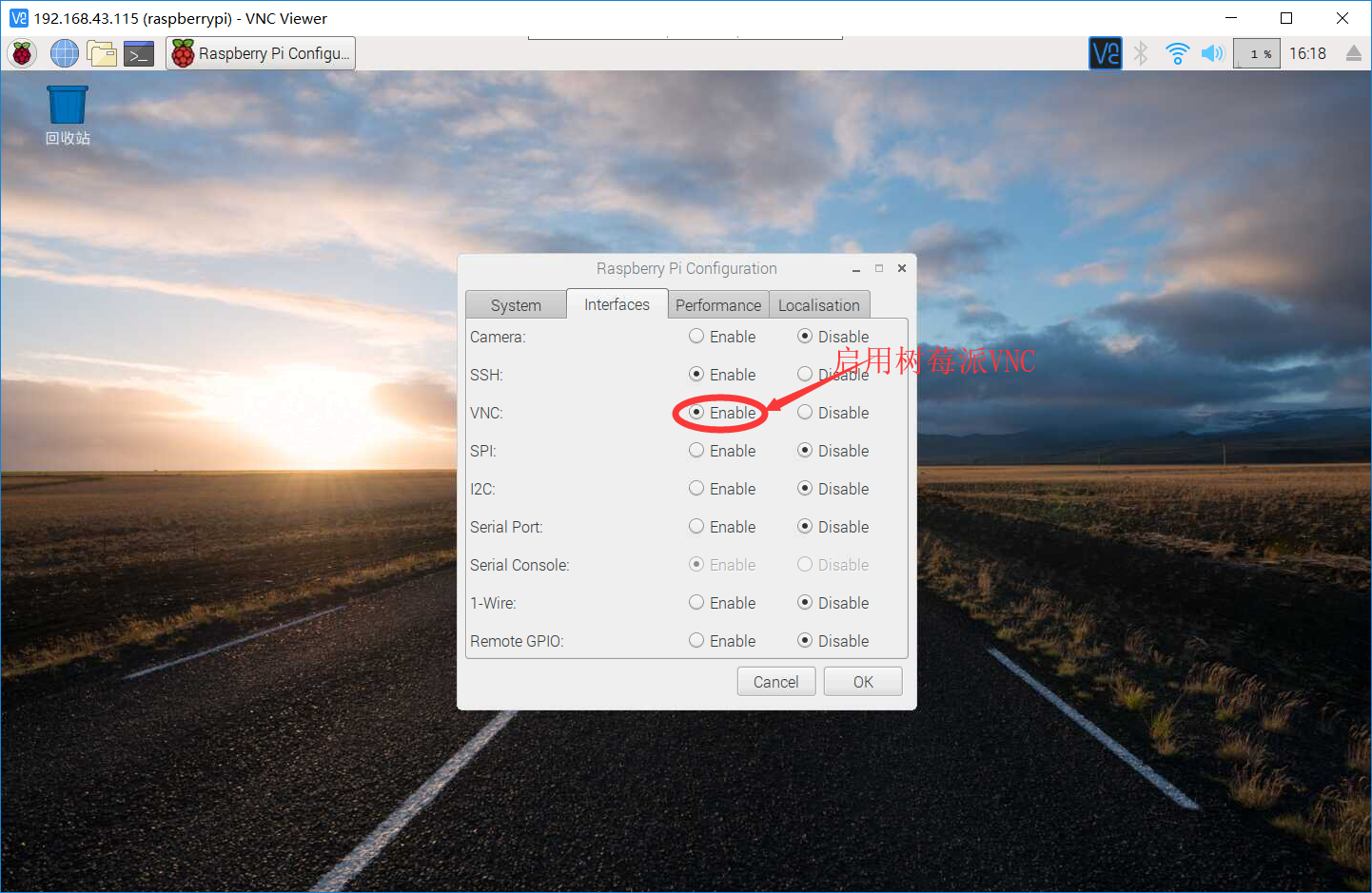Confirm settings with the OK button

863,682
